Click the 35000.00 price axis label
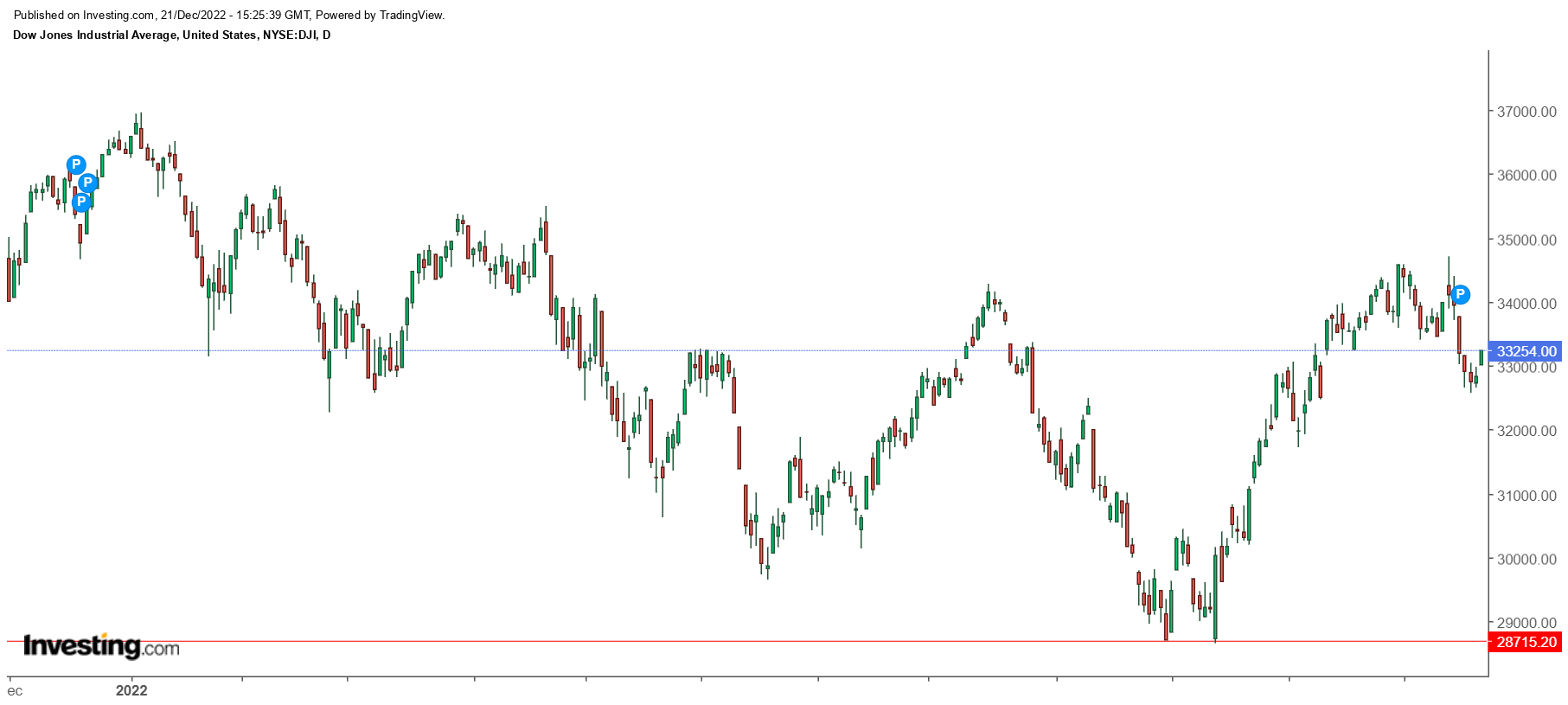 [1526, 240]
